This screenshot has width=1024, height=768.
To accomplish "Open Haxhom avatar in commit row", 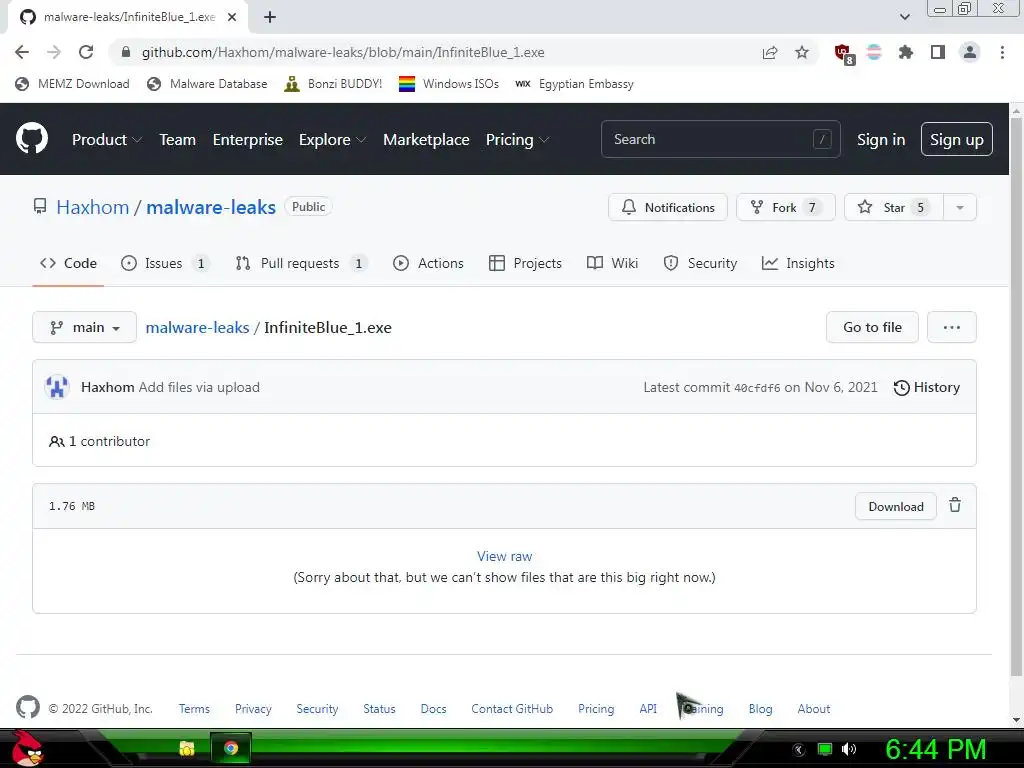I will pos(57,387).
